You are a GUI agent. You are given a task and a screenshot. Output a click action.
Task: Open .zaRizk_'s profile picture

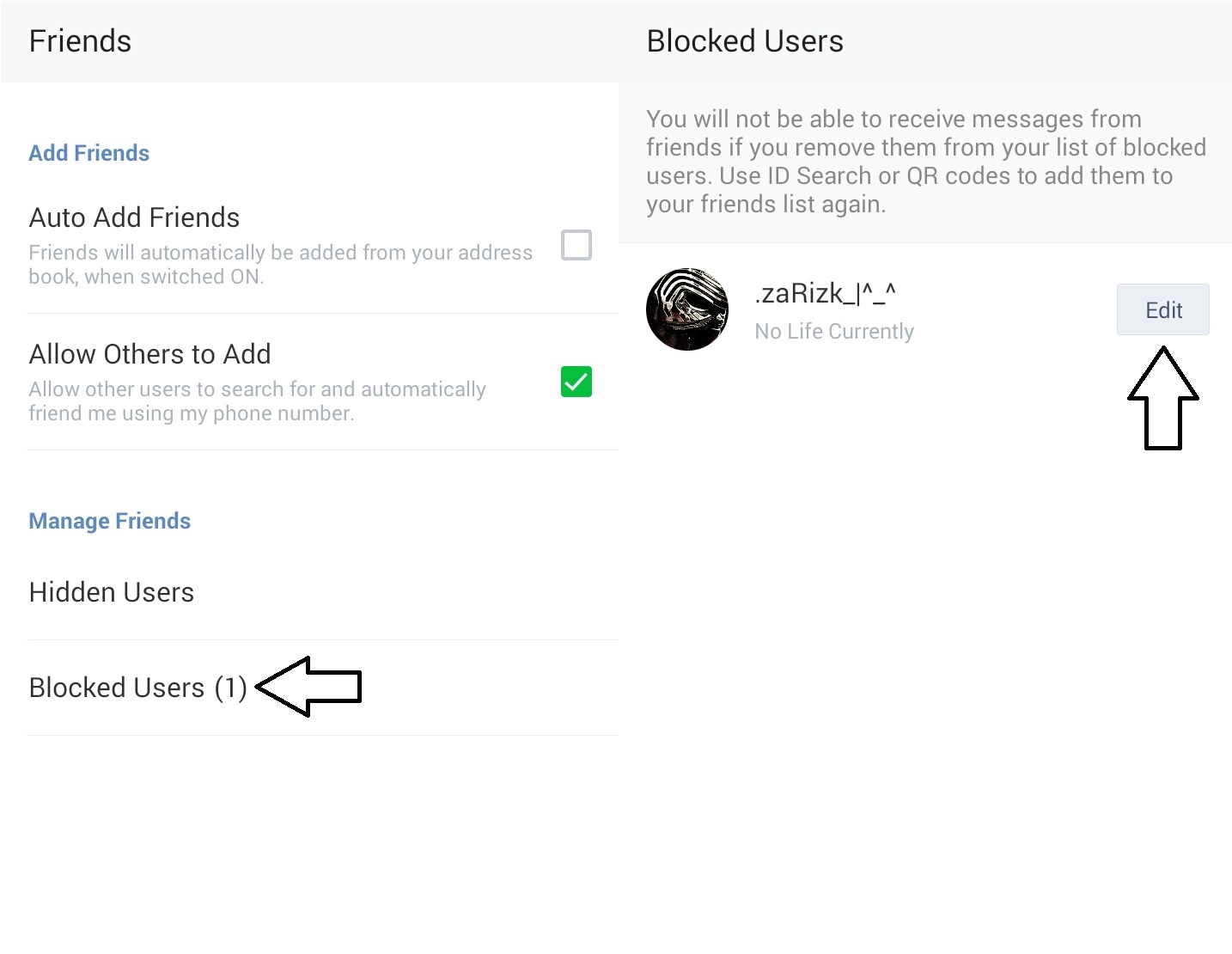pos(687,309)
